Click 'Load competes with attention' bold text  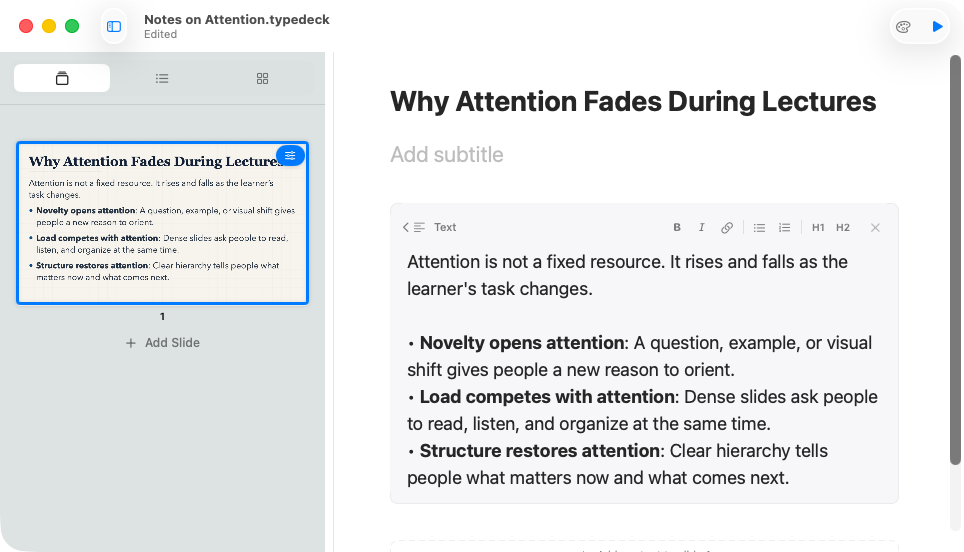coord(547,397)
